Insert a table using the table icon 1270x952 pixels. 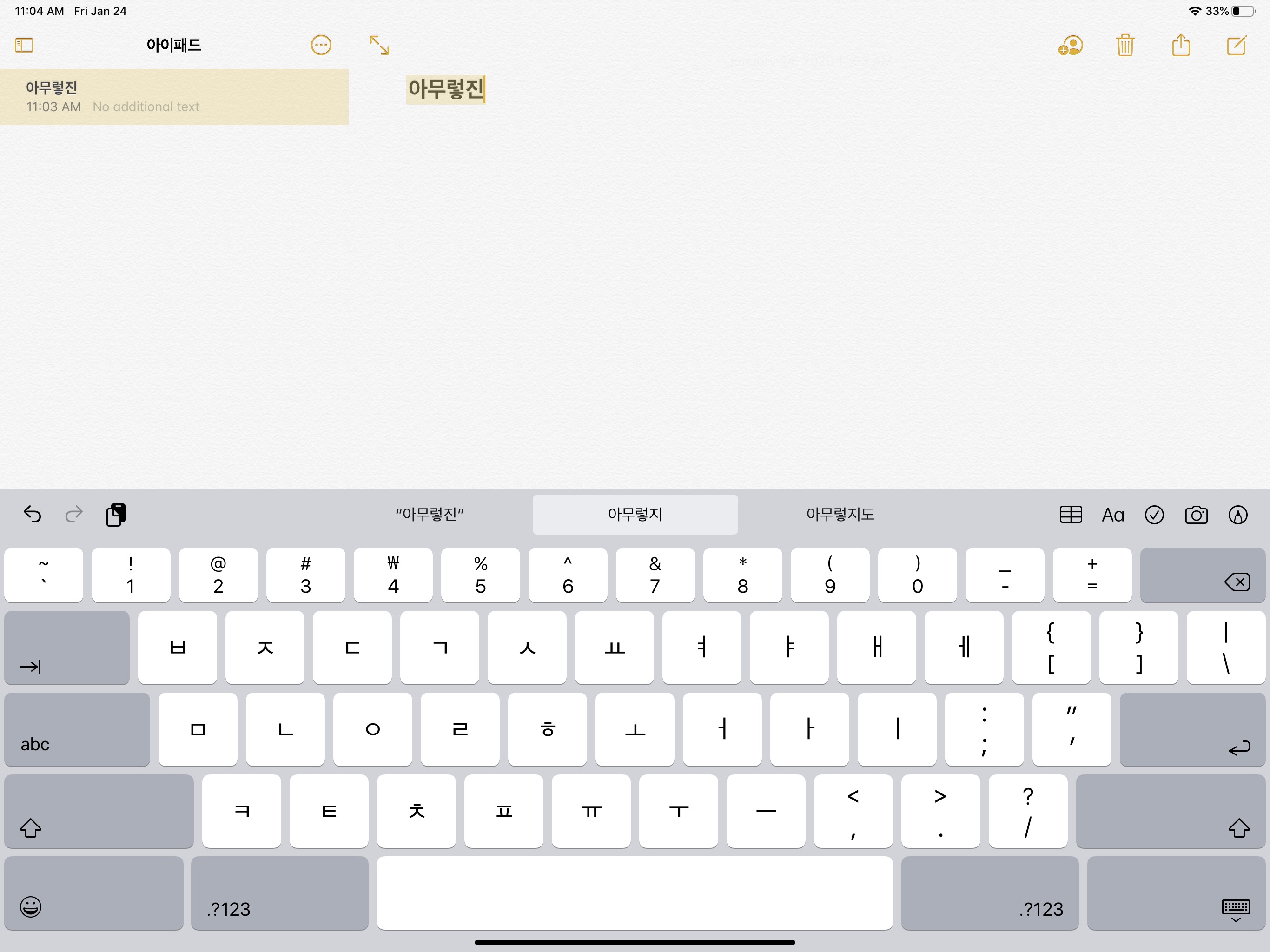(1070, 515)
